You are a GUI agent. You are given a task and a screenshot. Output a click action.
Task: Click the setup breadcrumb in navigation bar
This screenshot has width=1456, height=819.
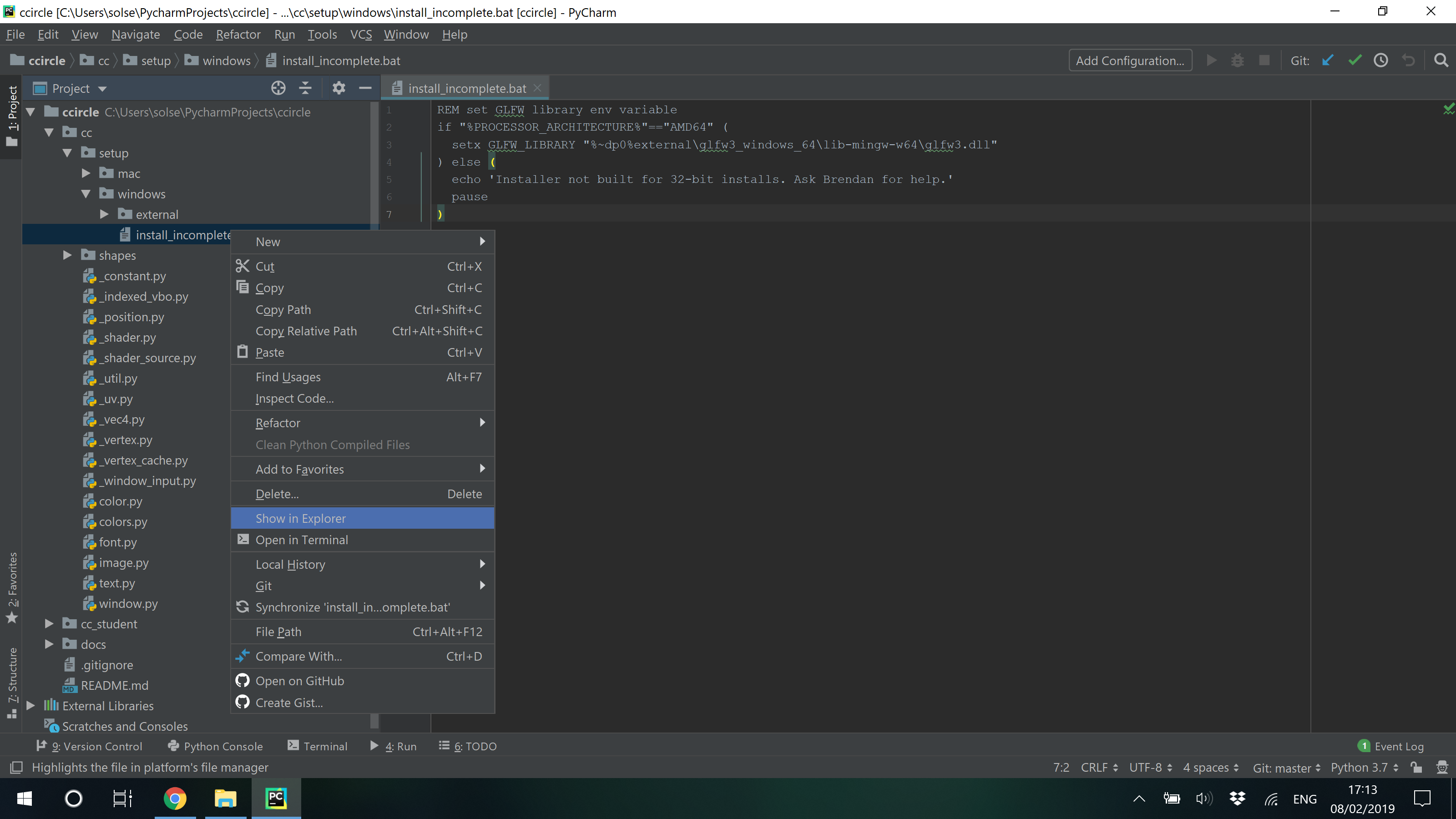[147, 61]
